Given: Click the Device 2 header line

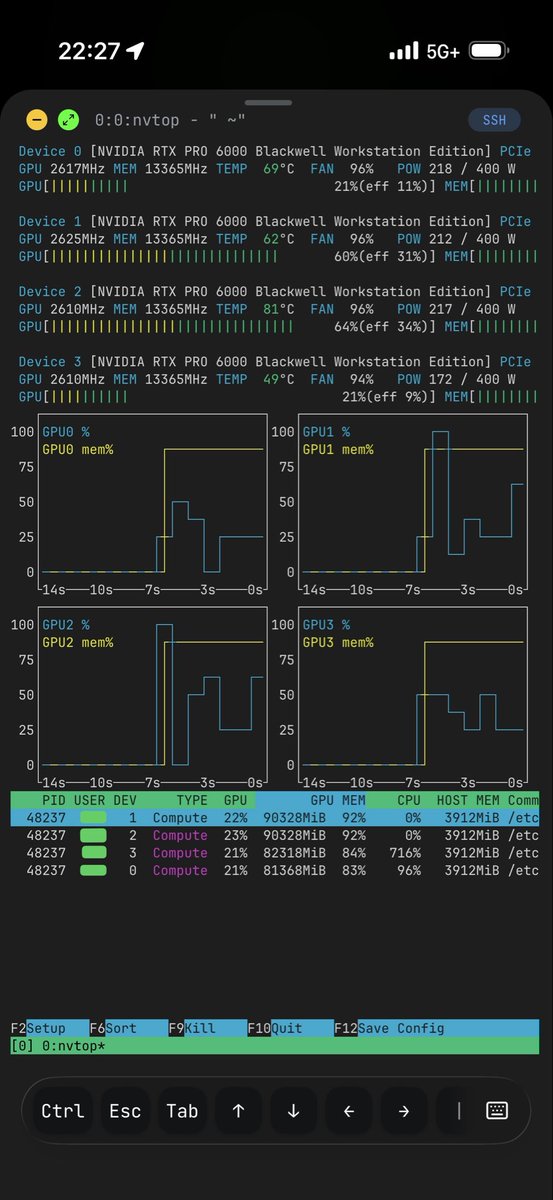Looking at the screenshot, I should click(x=275, y=291).
